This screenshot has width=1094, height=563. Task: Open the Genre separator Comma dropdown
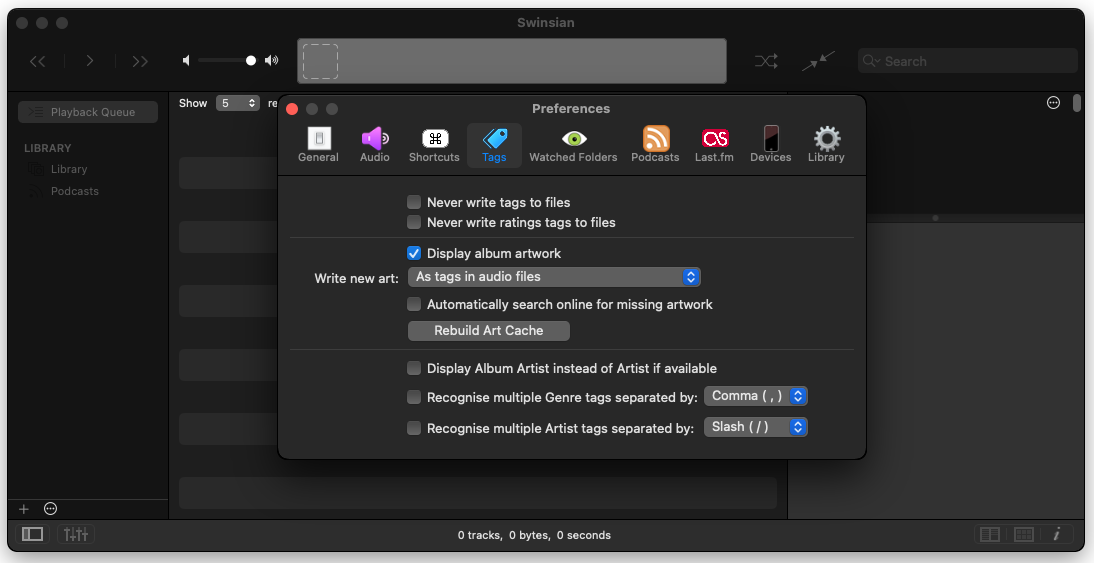tap(756, 396)
